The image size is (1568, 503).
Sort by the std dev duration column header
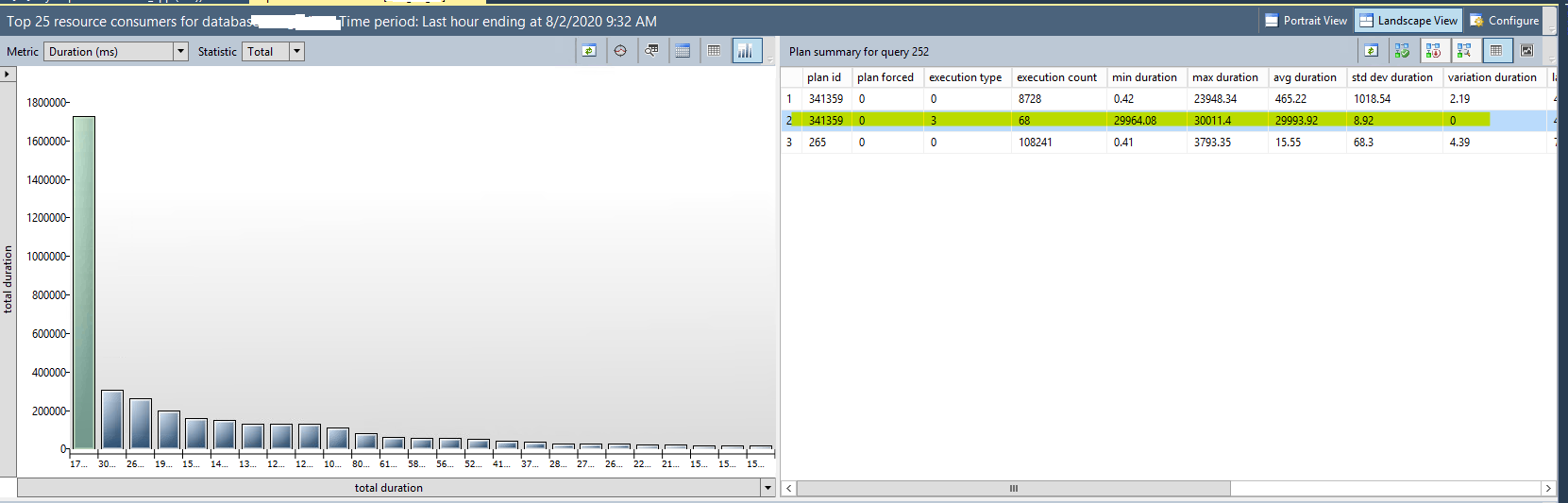point(1392,77)
